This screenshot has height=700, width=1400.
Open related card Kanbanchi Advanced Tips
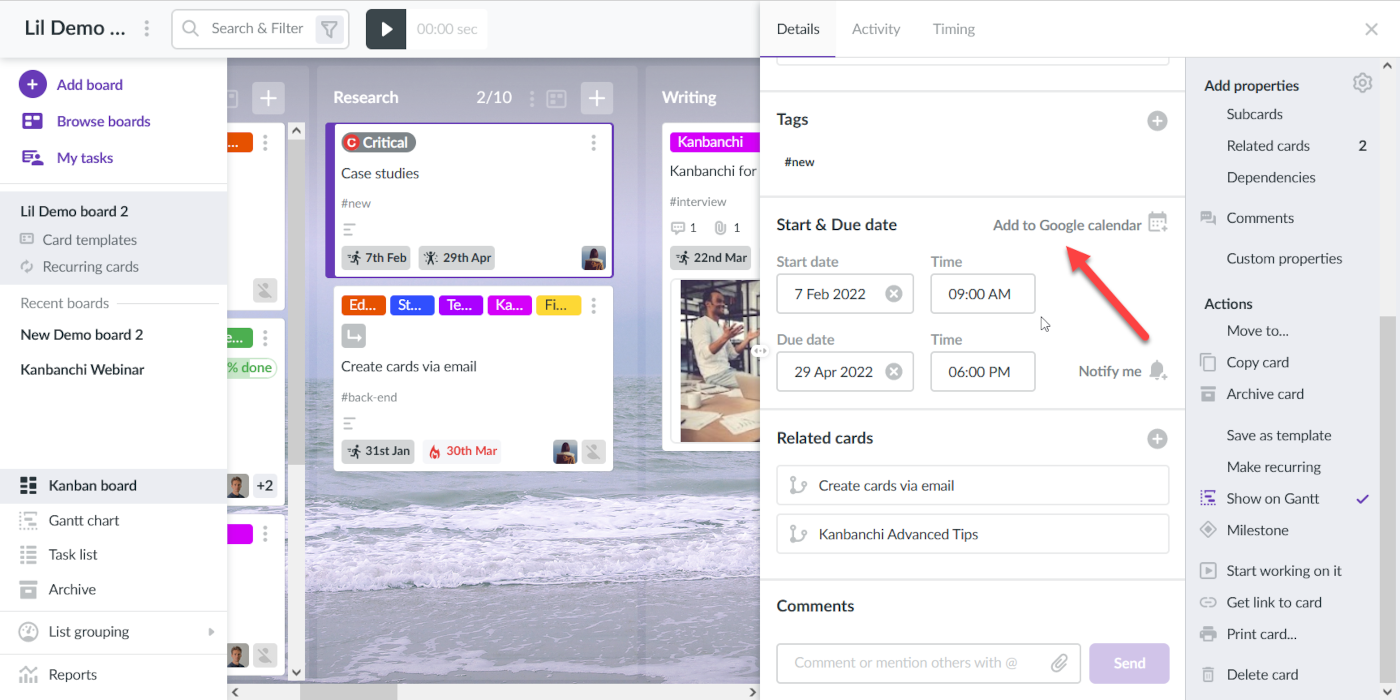click(x=972, y=534)
